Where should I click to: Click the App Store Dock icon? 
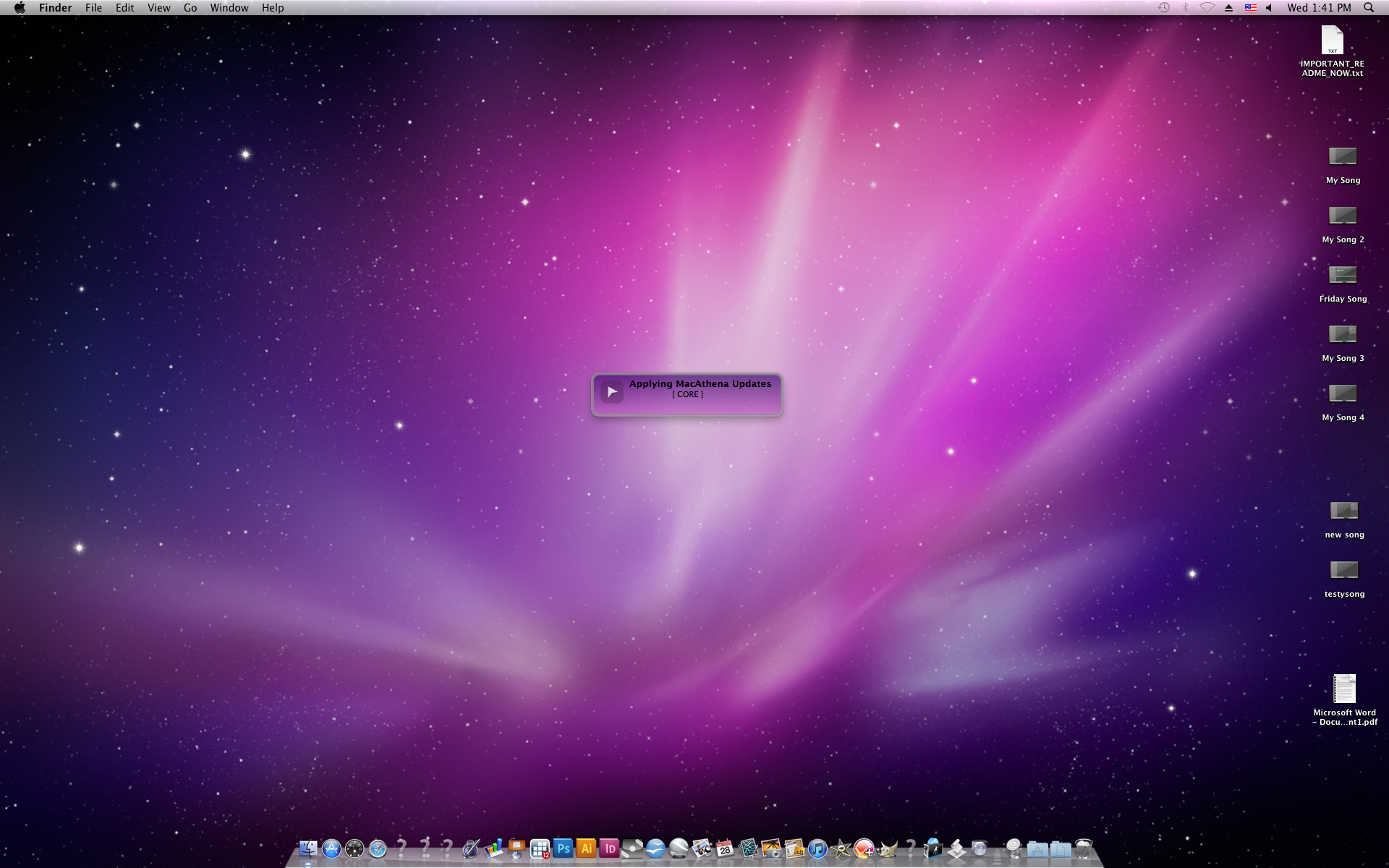tap(331, 848)
